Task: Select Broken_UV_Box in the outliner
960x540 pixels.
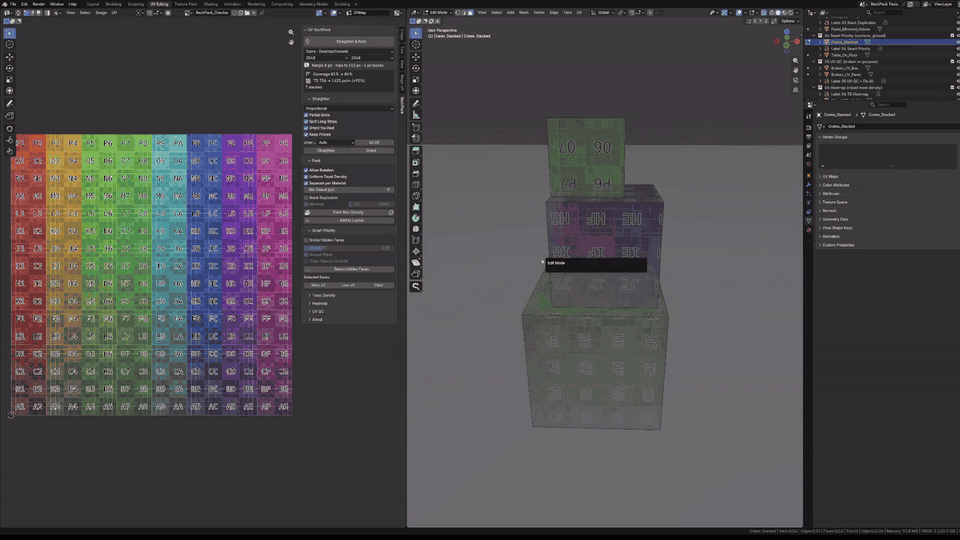Action: 845,68
